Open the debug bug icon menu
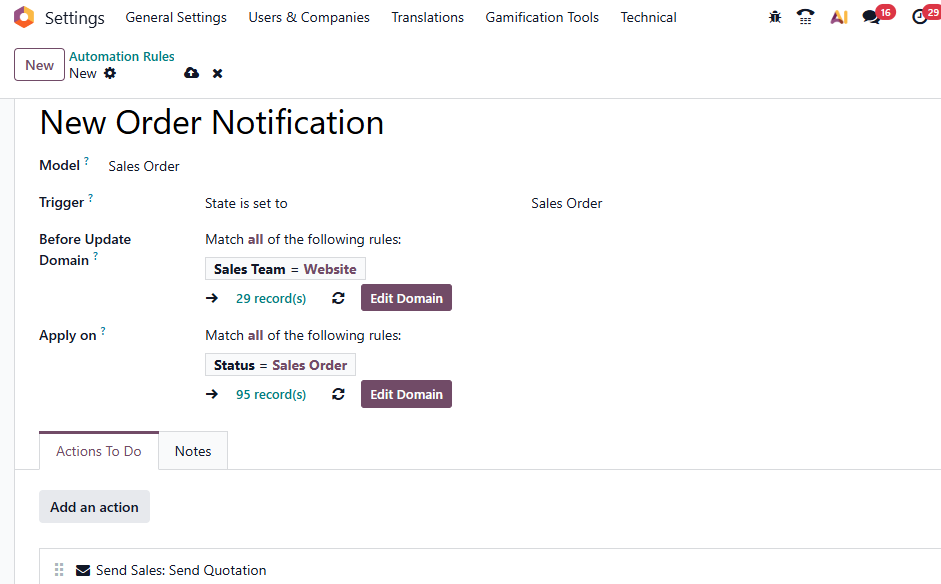 774,17
